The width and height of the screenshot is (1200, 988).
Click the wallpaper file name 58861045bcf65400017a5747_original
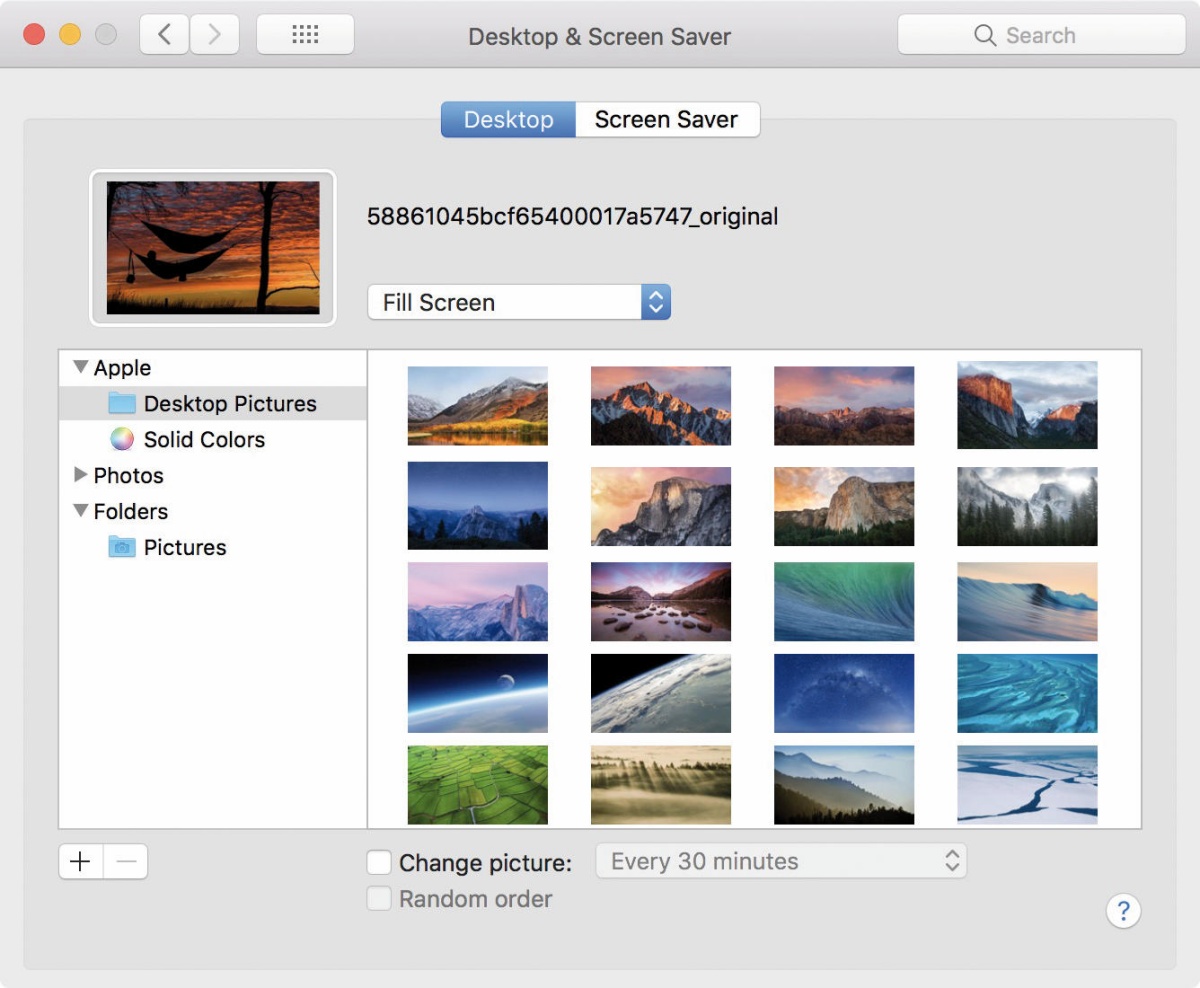[572, 216]
